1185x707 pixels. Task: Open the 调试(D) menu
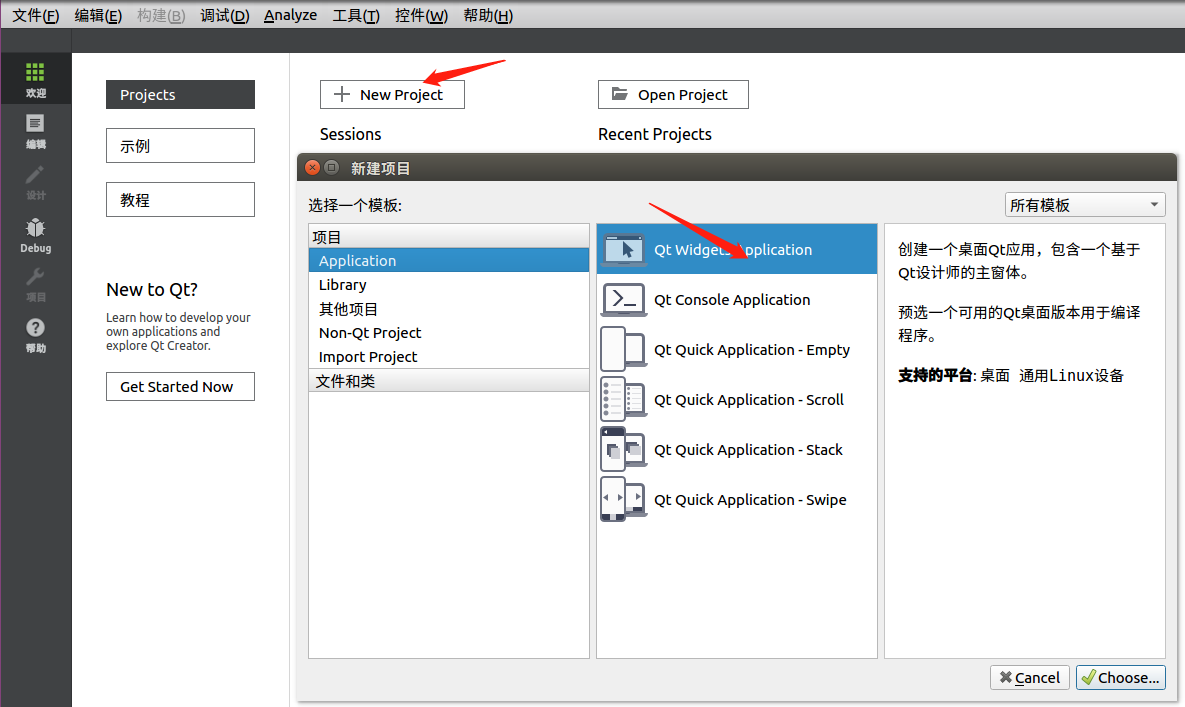224,15
